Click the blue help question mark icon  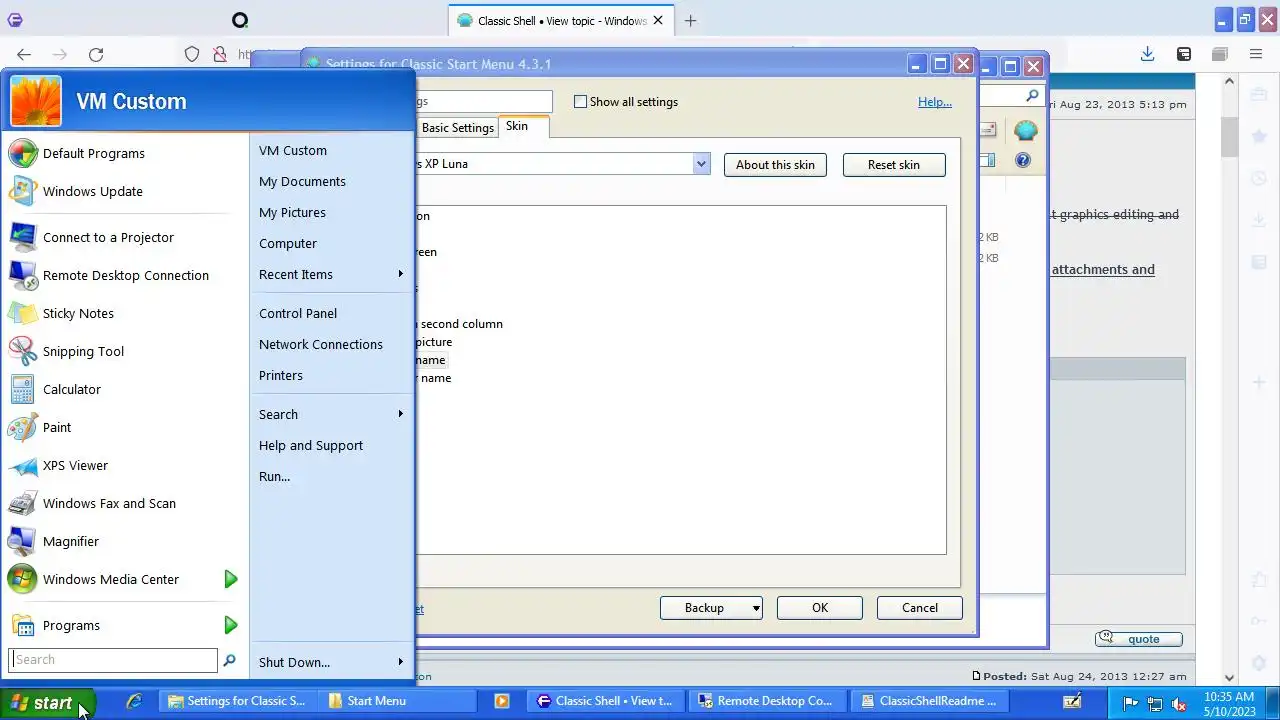1022,160
